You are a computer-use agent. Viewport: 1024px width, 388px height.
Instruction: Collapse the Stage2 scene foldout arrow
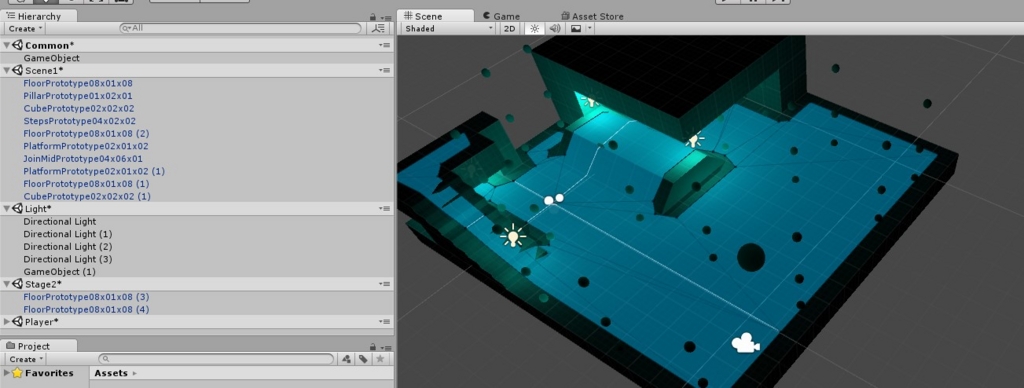7,284
